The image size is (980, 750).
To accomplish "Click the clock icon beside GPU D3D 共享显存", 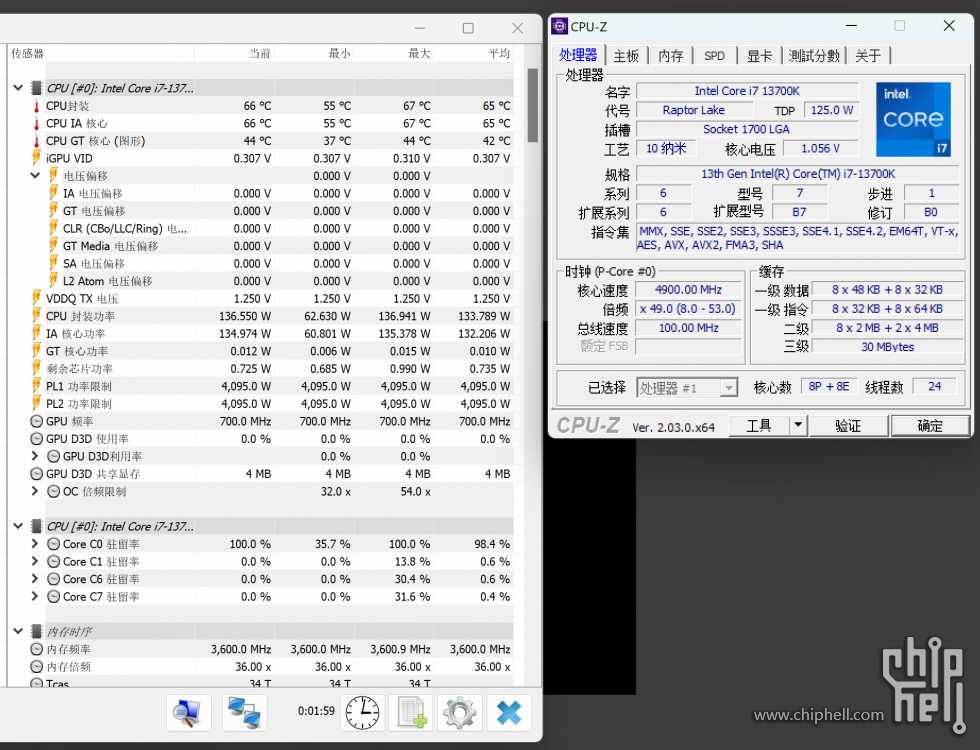I will (x=37, y=474).
